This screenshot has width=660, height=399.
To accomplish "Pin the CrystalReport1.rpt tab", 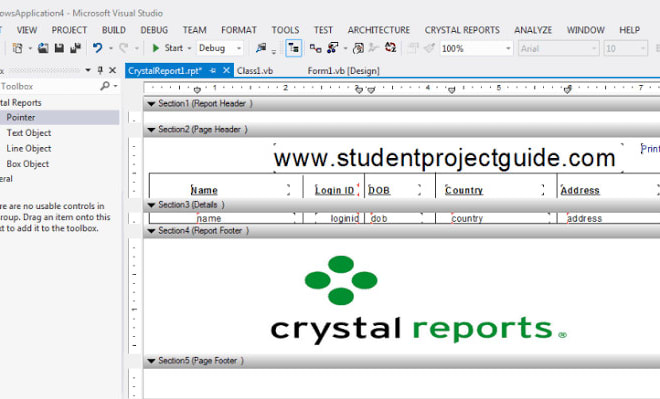I will pyautogui.click(x=213, y=70).
